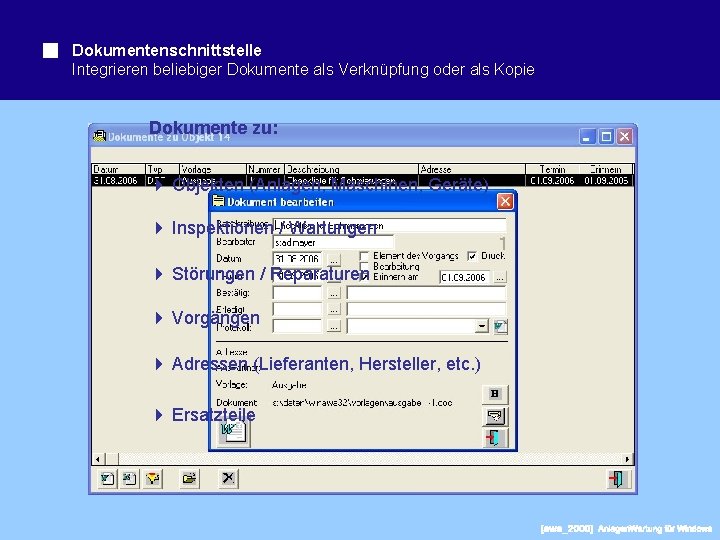Click the print button in Dokument bearbeiten
The width and height of the screenshot is (720, 540).
pos(495,416)
